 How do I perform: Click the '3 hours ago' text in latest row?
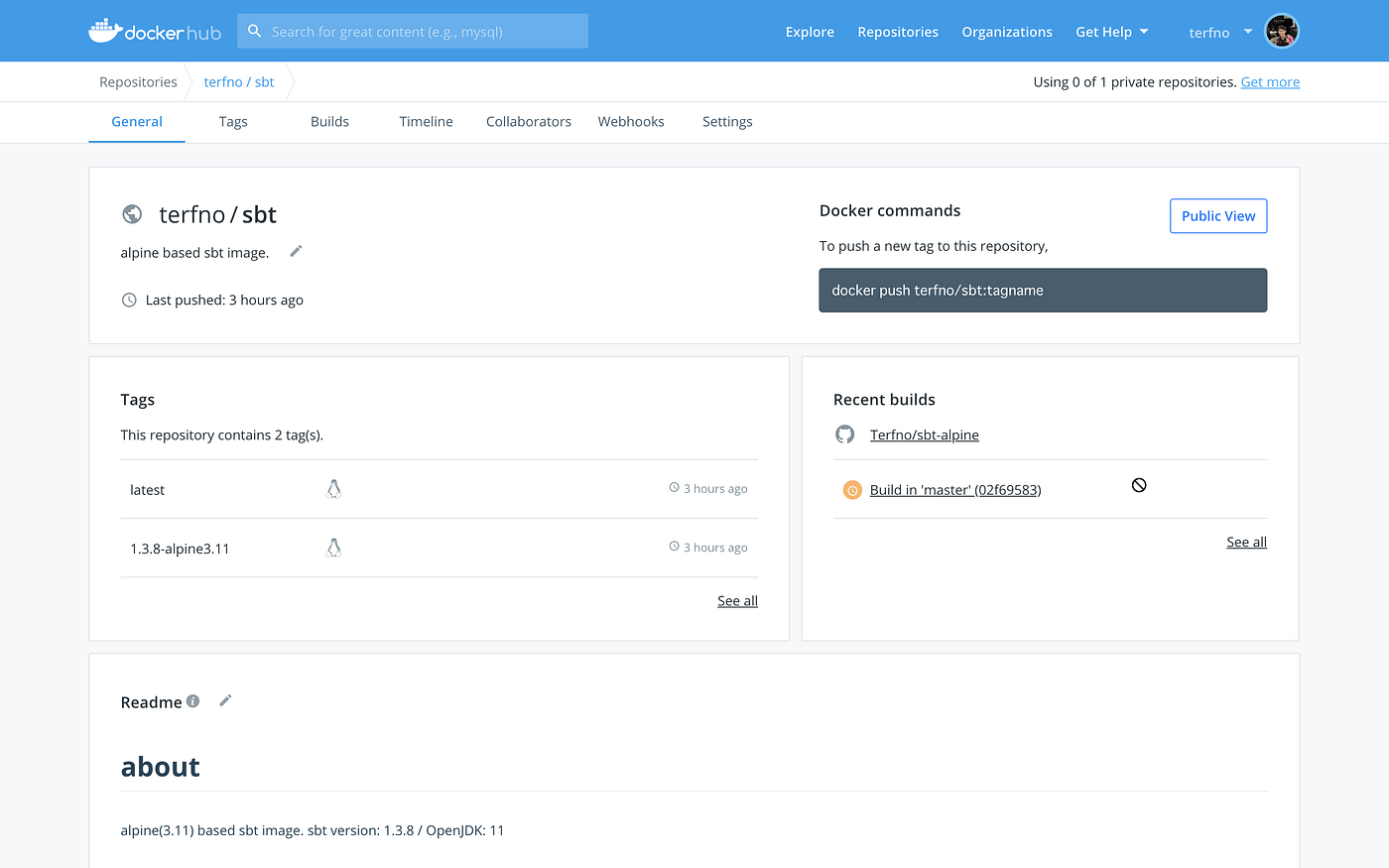tap(715, 489)
